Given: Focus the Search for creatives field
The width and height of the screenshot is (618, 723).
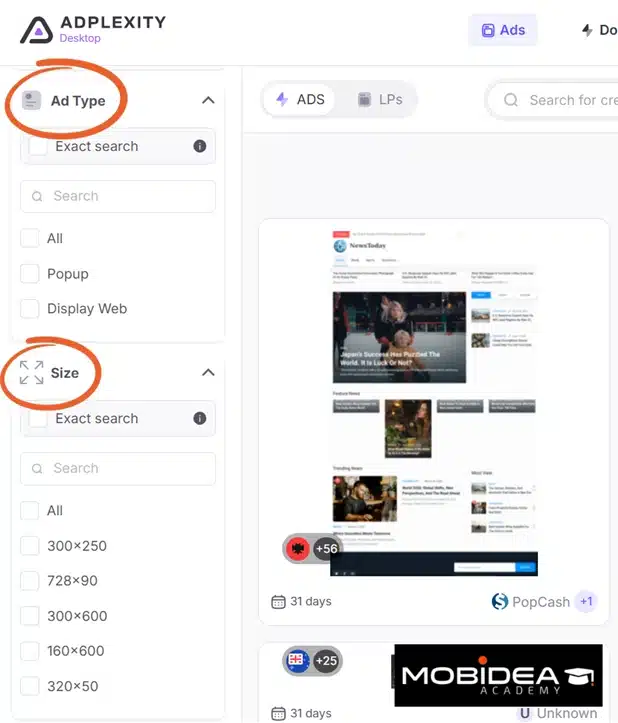Looking at the screenshot, I should click(553, 100).
